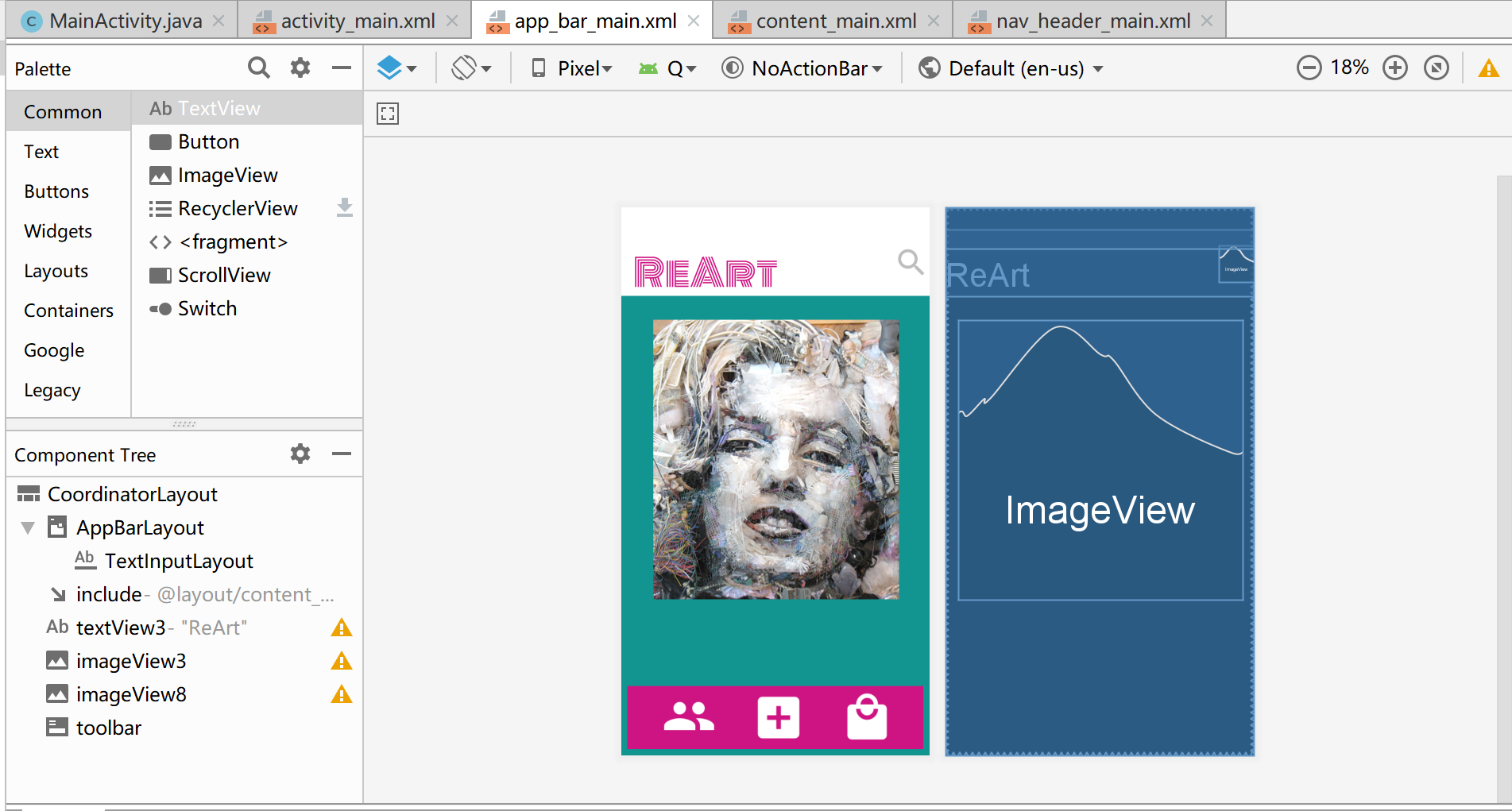Image resolution: width=1512 pixels, height=811 pixels.
Task: Pick ScrollView from palette
Action: click(x=247, y=275)
